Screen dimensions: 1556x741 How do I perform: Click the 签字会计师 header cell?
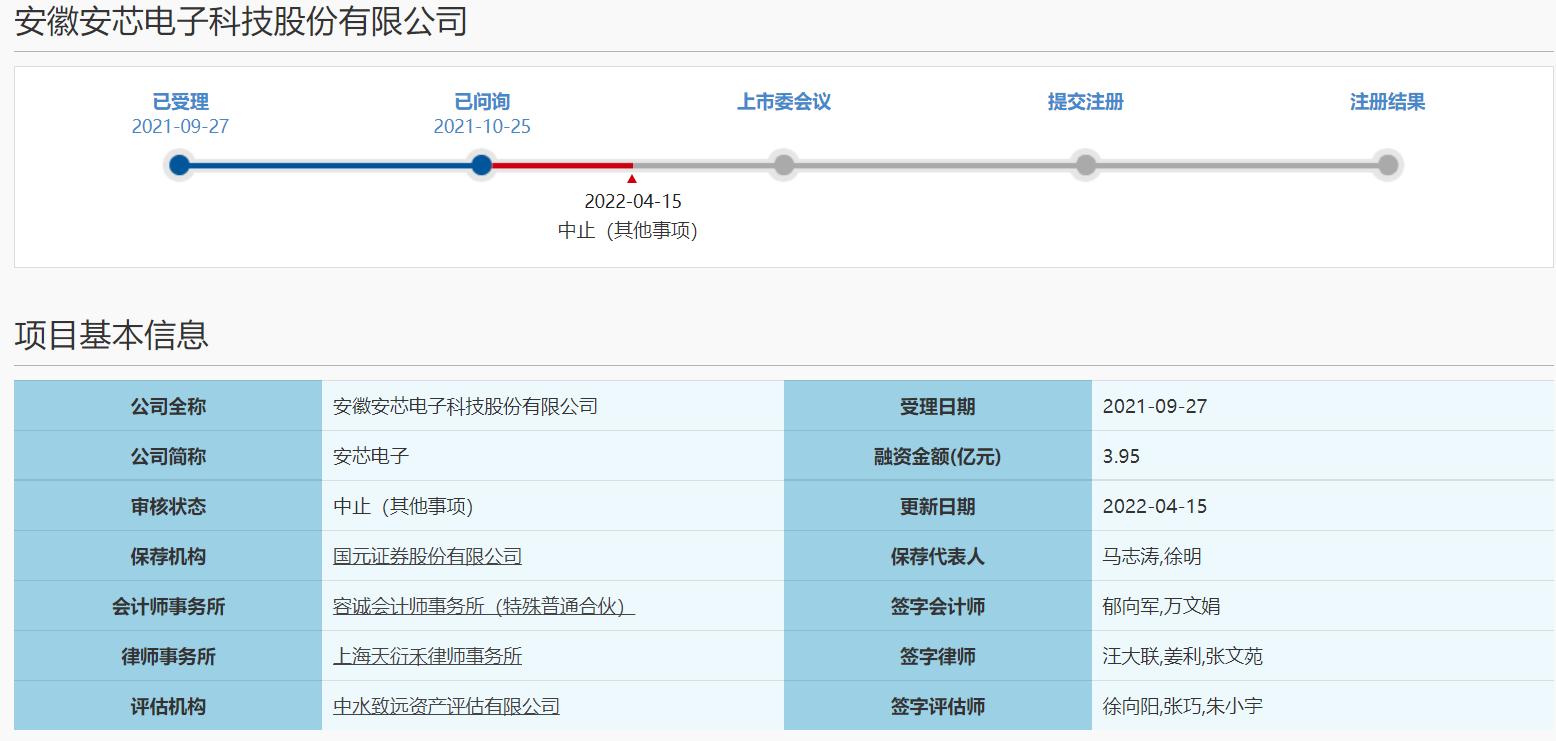(938, 606)
